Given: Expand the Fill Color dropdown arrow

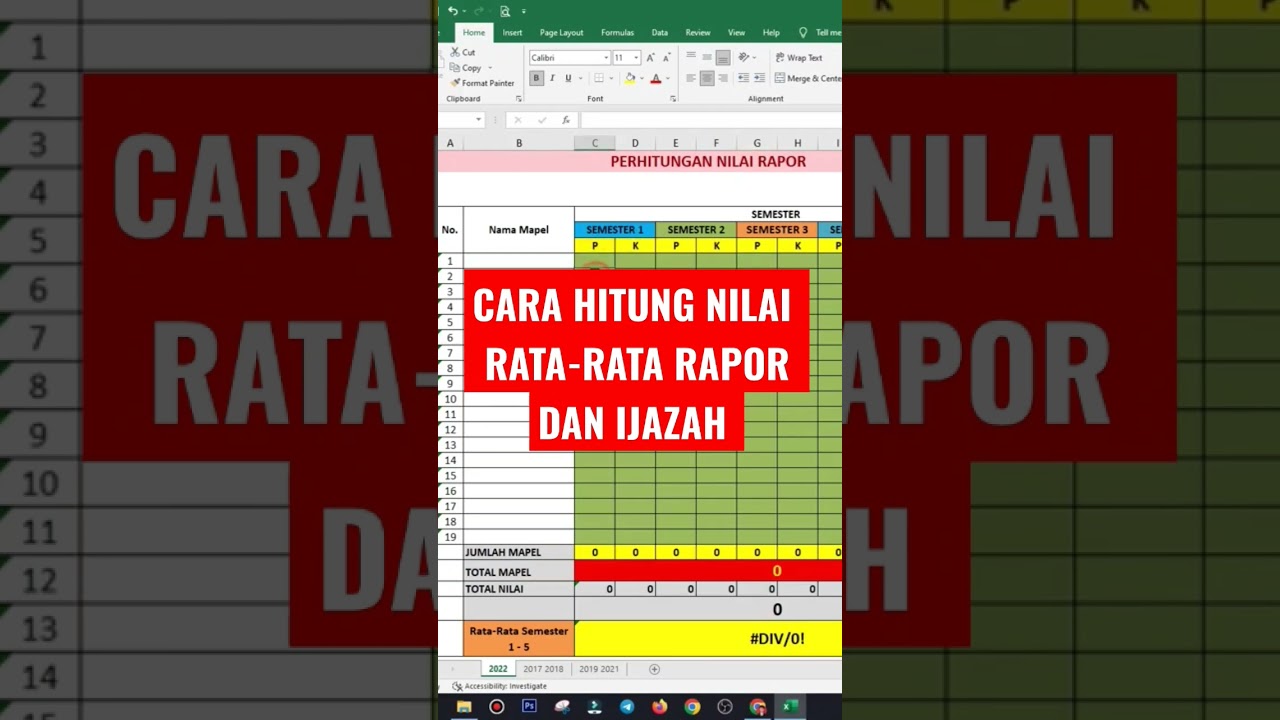Looking at the screenshot, I should (642, 78).
